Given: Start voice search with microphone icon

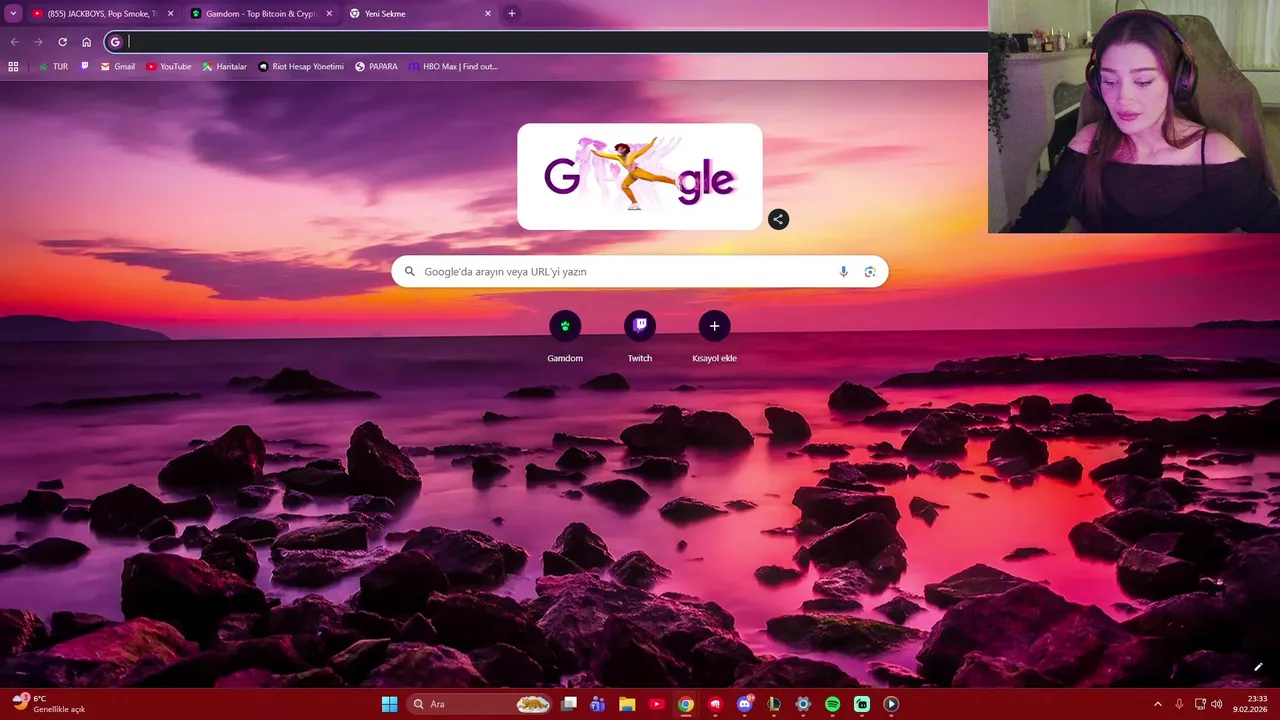Looking at the screenshot, I should tap(844, 272).
